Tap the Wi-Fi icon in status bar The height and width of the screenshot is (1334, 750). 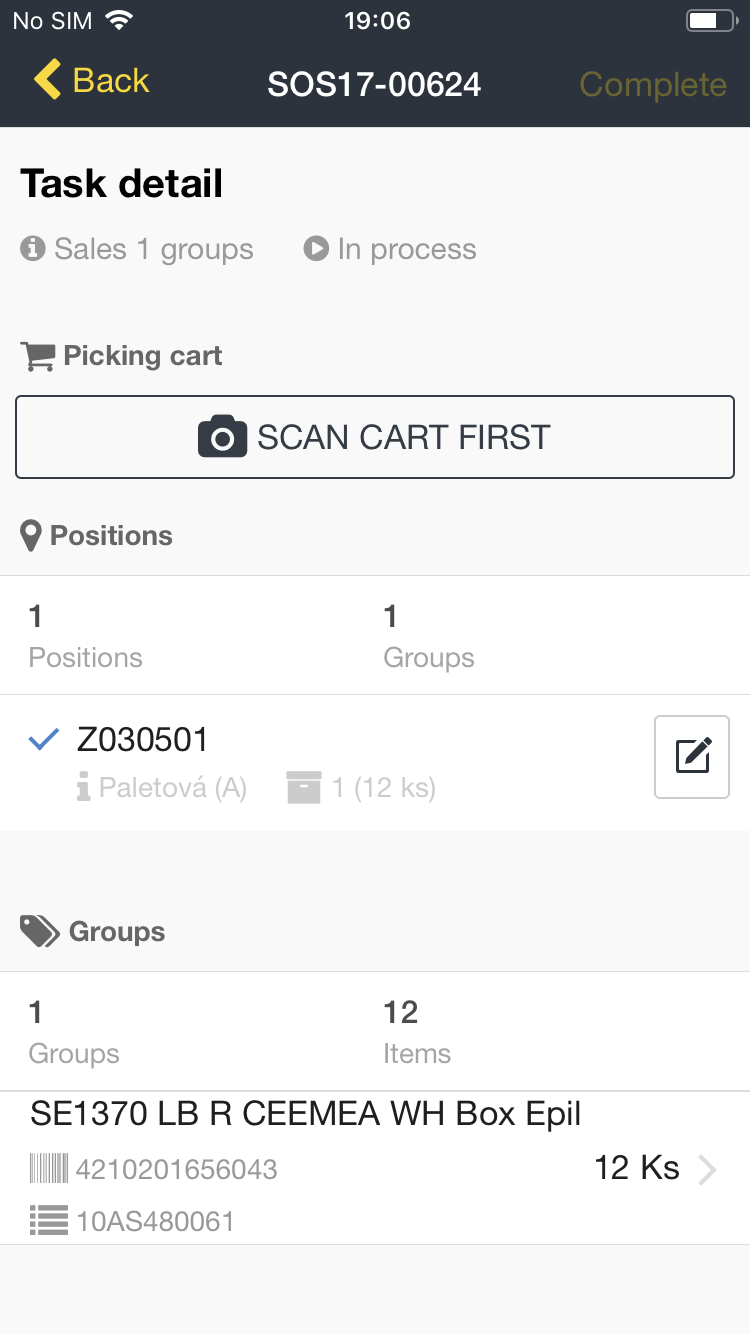[119, 21]
